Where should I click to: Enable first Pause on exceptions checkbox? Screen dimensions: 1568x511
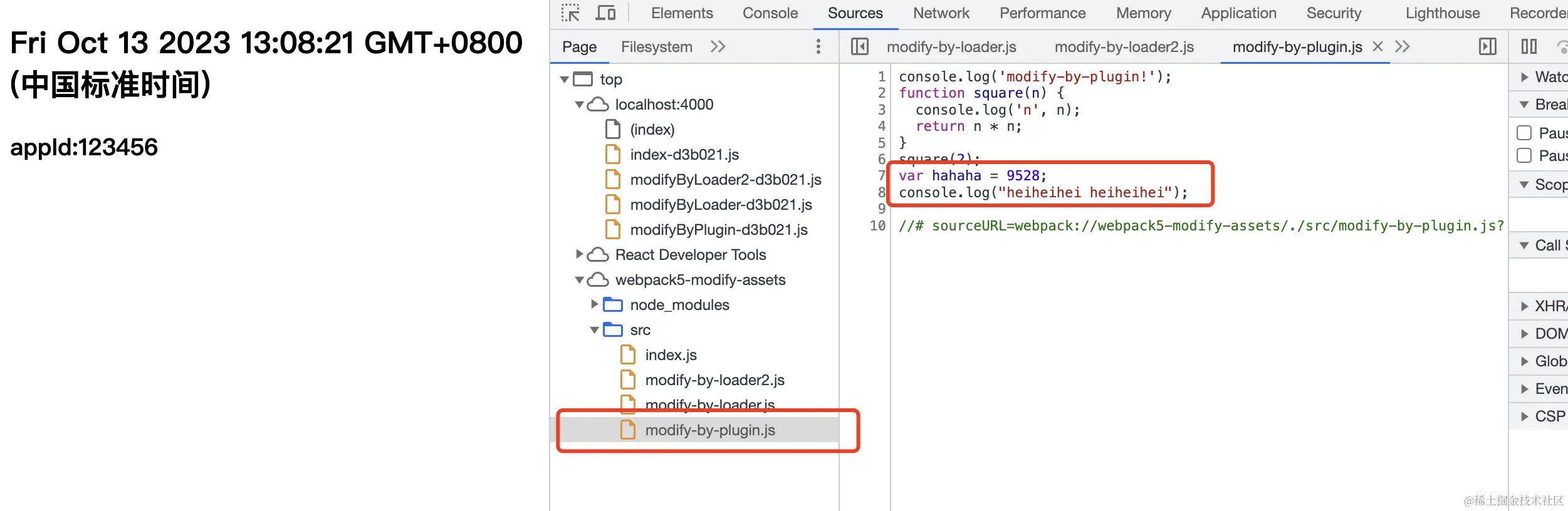coord(1524,133)
